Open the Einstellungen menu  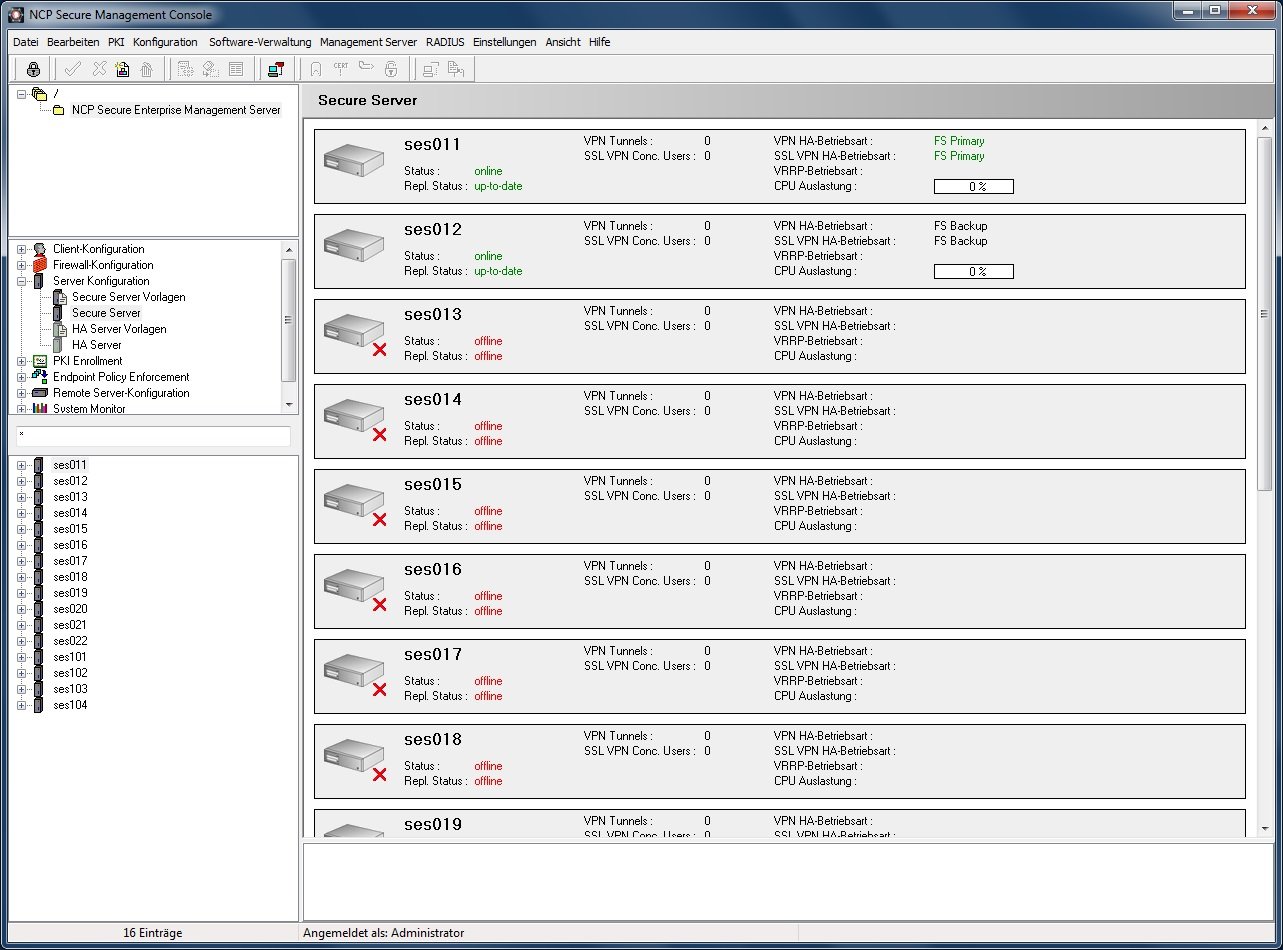[x=504, y=42]
